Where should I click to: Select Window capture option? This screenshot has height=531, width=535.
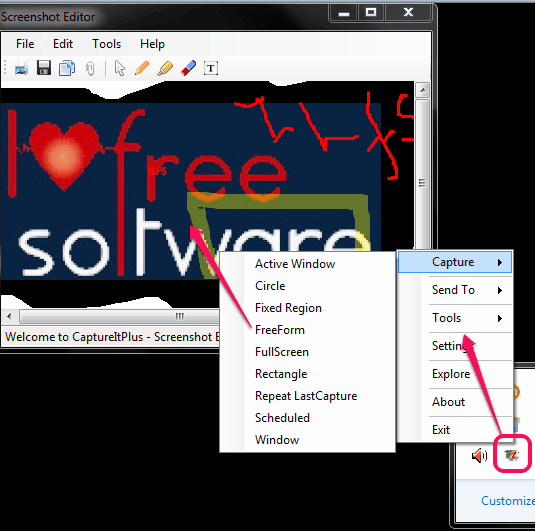(307, 440)
